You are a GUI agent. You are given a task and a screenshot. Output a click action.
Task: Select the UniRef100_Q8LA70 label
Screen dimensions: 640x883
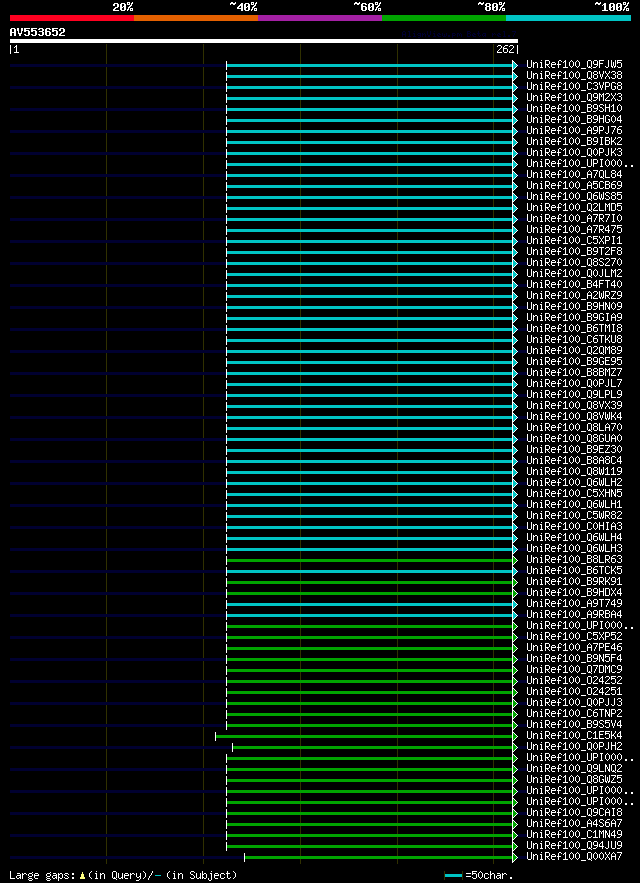(574, 427)
